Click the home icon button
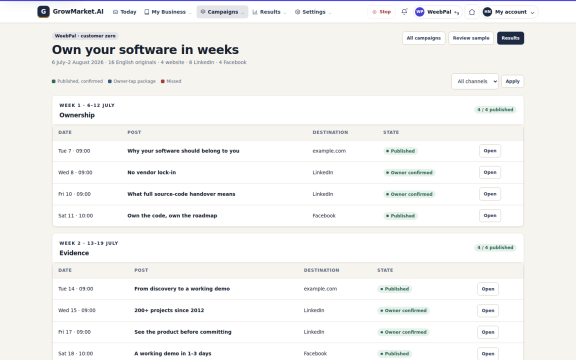576x360 pixels. point(472,12)
